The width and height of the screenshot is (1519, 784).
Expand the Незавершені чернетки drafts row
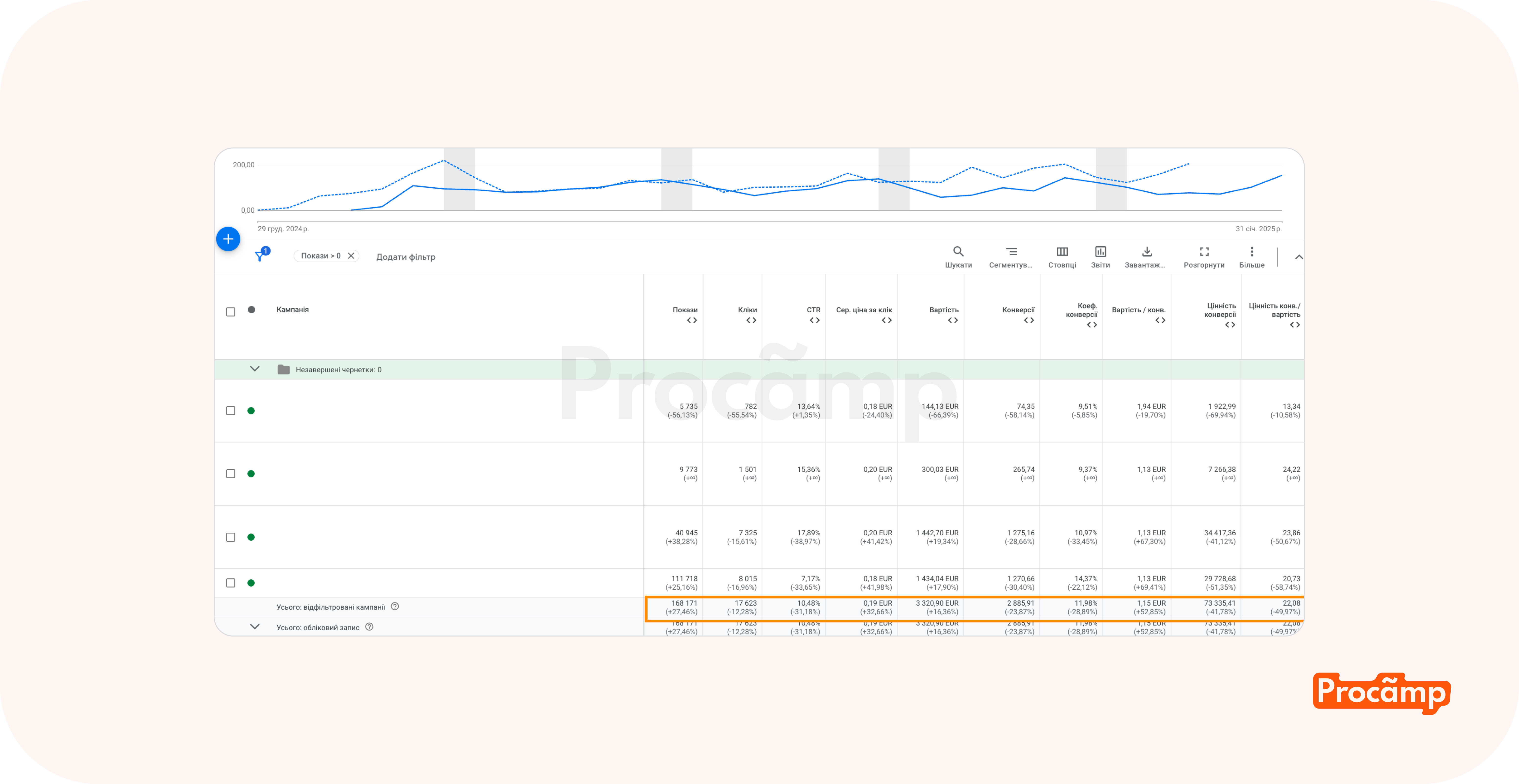pos(255,369)
